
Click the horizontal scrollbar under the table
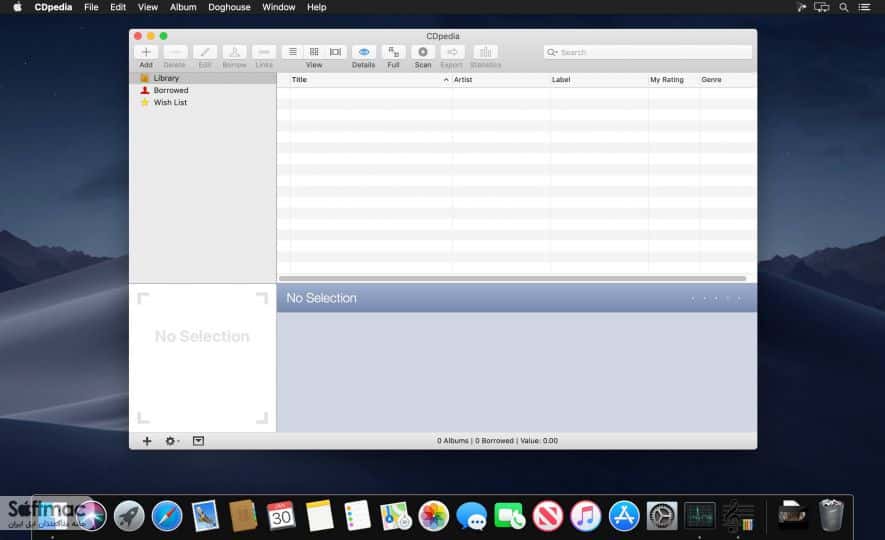[512, 278]
